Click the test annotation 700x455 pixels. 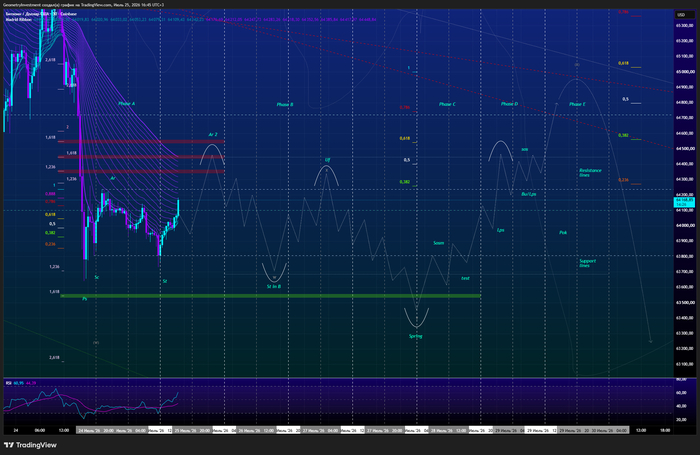(x=465, y=278)
